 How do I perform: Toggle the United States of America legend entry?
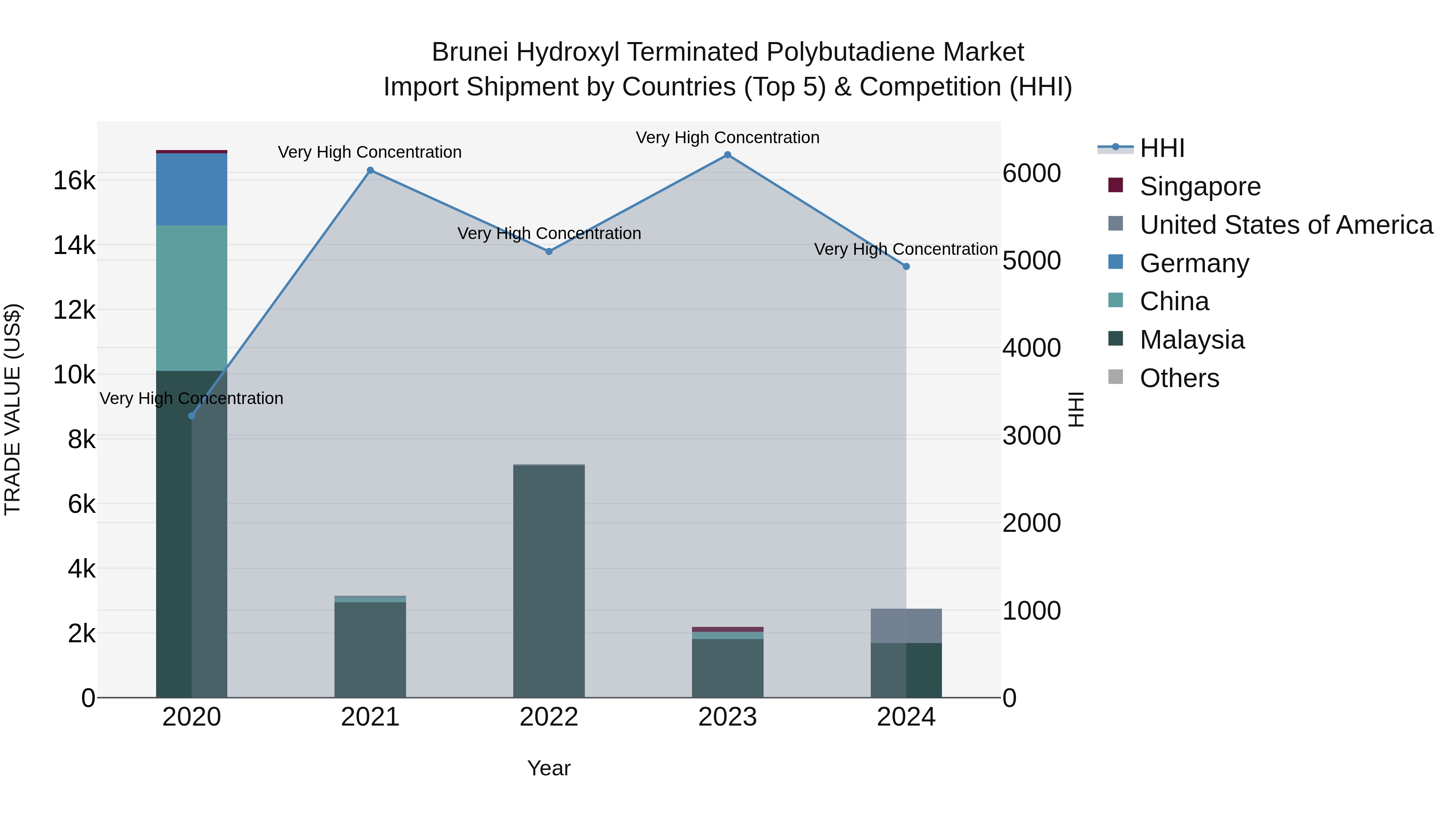click(1270, 224)
